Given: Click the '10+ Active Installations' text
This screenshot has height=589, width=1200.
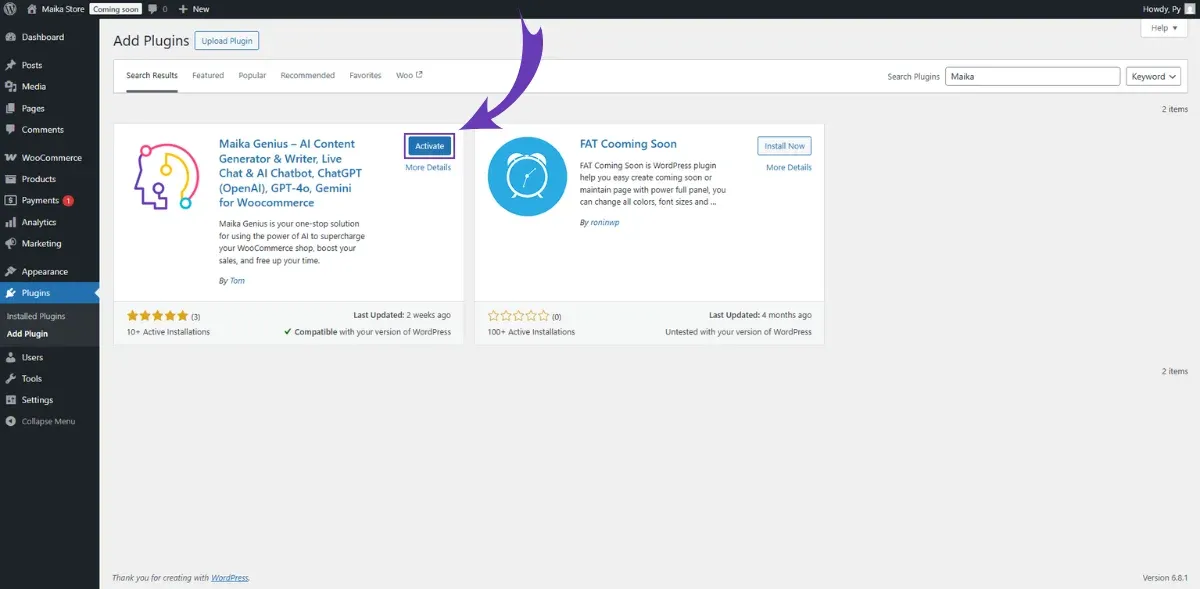Looking at the screenshot, I should click(169, 332).
